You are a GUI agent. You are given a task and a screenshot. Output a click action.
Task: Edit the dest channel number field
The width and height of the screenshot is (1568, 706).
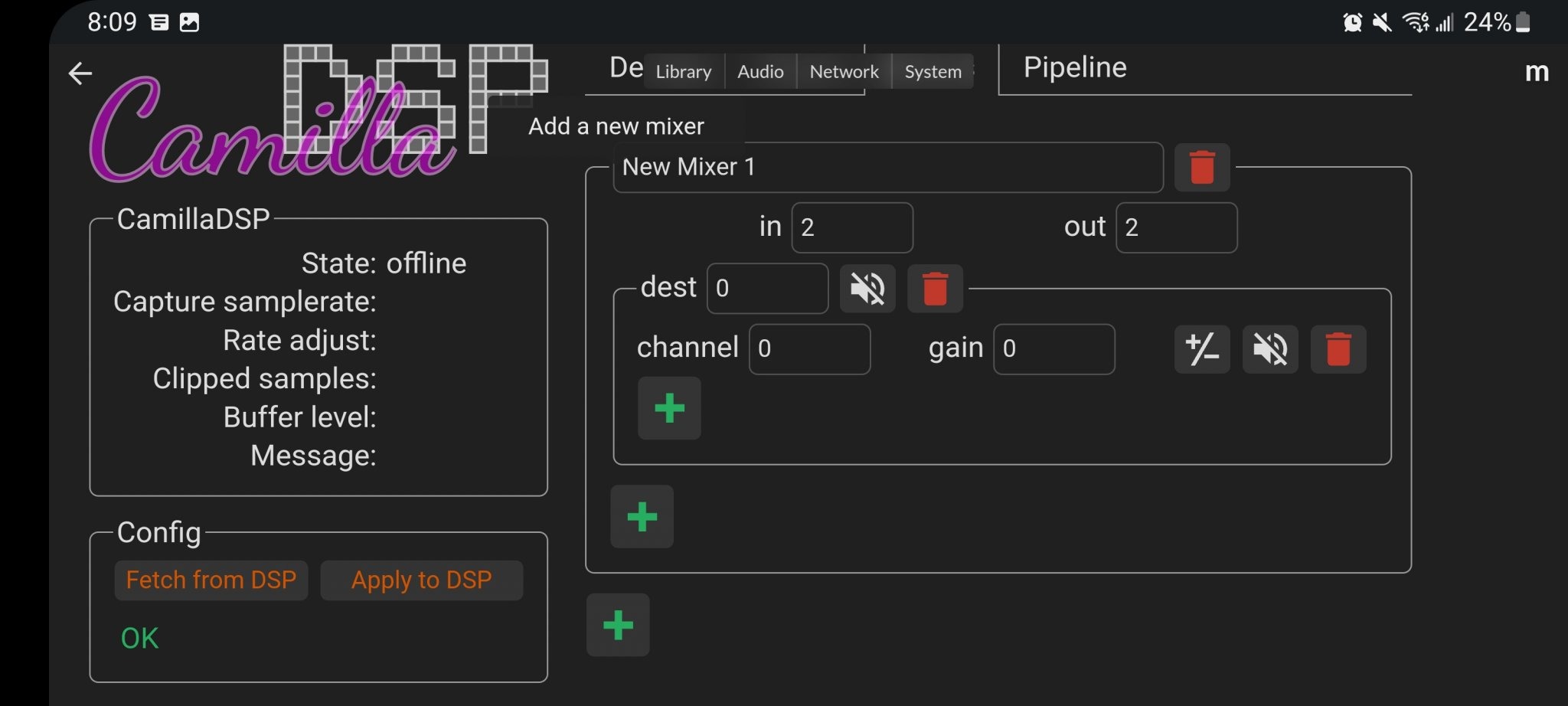(767, 289)
